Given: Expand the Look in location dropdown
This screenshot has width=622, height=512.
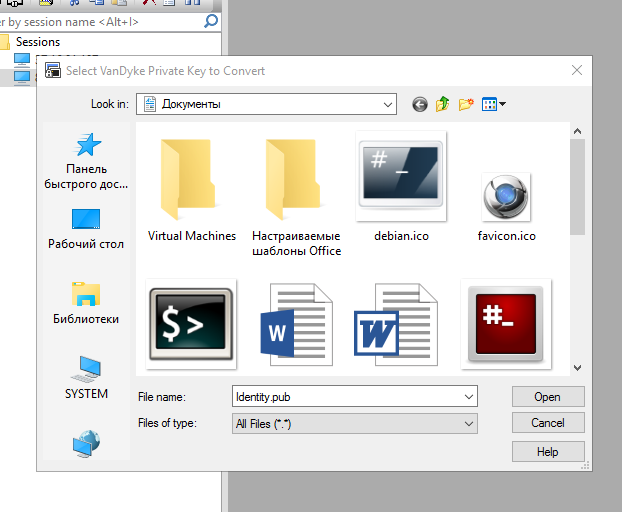Looking at the screenshot, I should (387, 104).
